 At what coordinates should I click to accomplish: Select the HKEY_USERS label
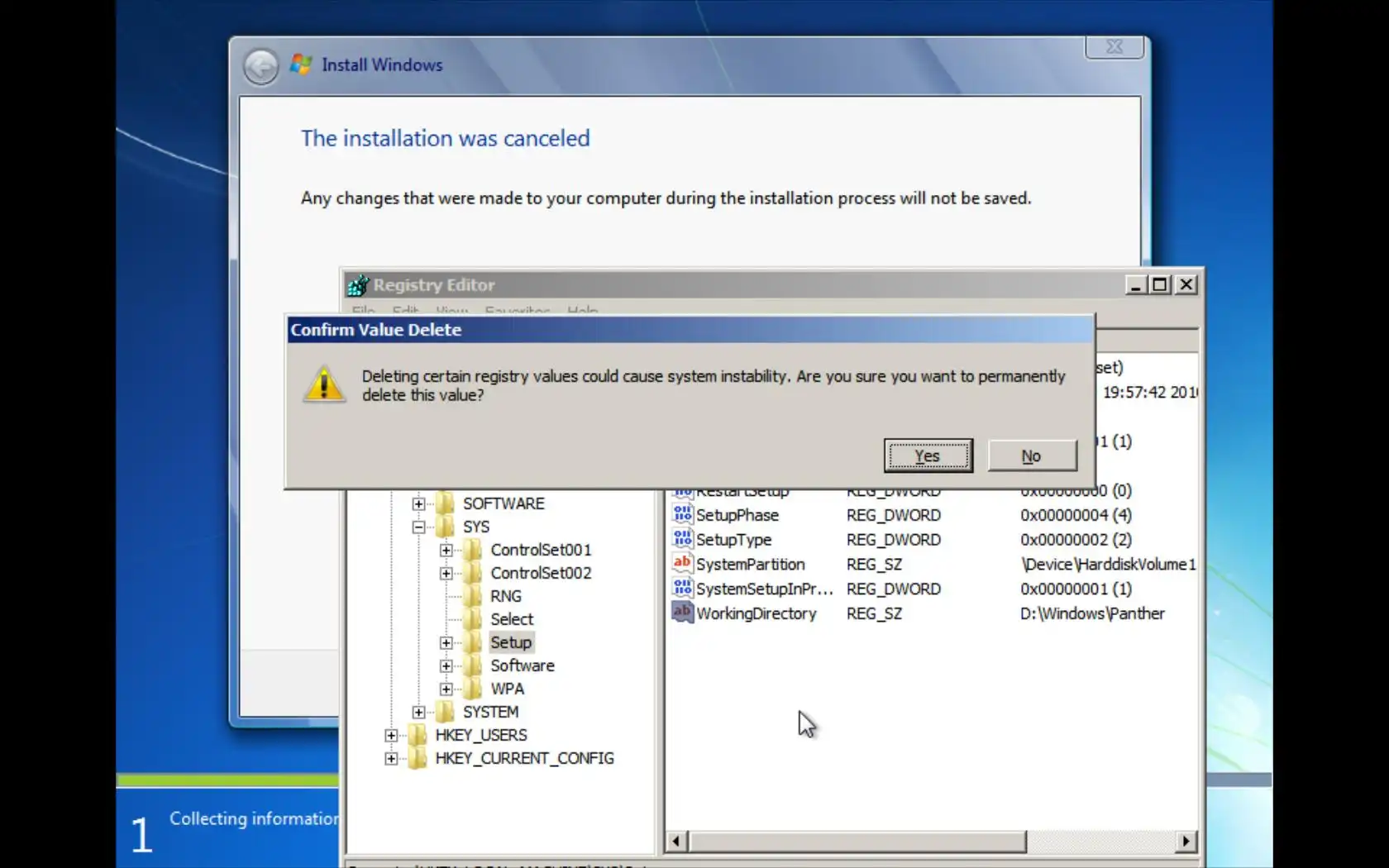pos(481,735)
